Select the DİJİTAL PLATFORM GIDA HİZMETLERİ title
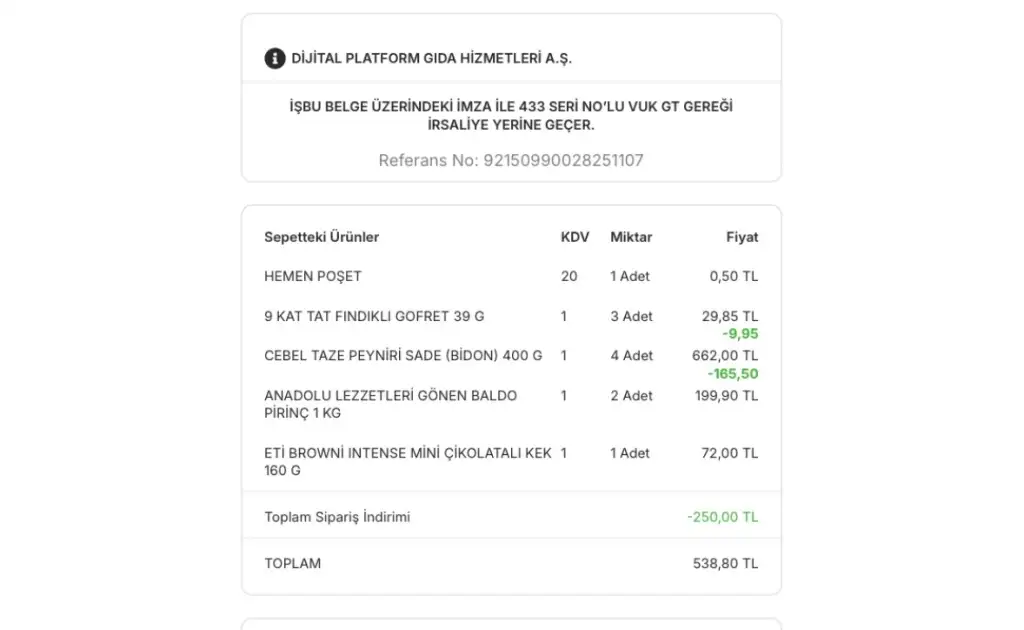Screen dimensions: 1024x630 pyautogui.click(x=431, y=58)
